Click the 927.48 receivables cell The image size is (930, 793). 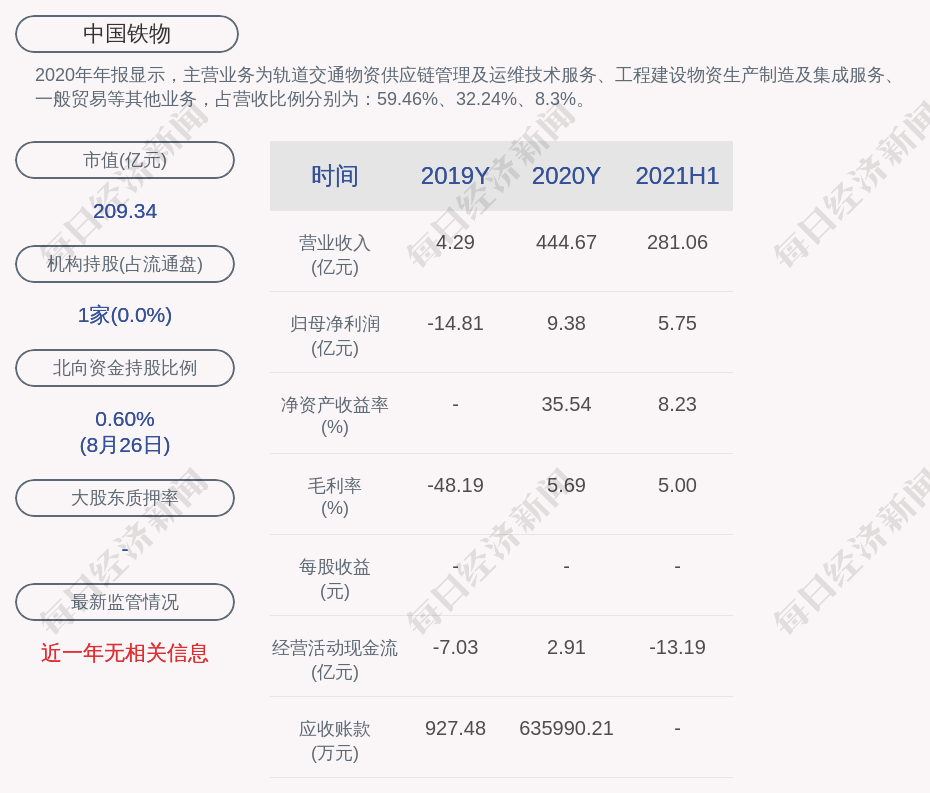(455, 729)
